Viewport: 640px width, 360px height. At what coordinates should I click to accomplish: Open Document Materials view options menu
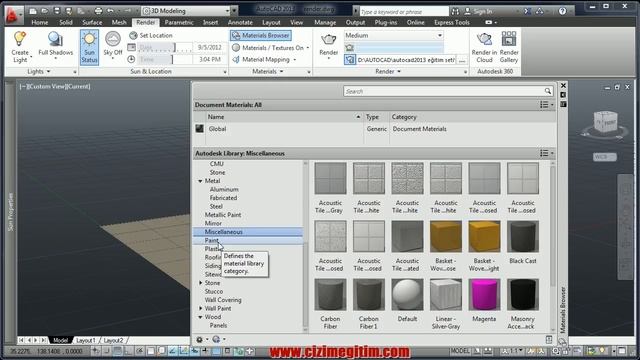coord(547,105)
